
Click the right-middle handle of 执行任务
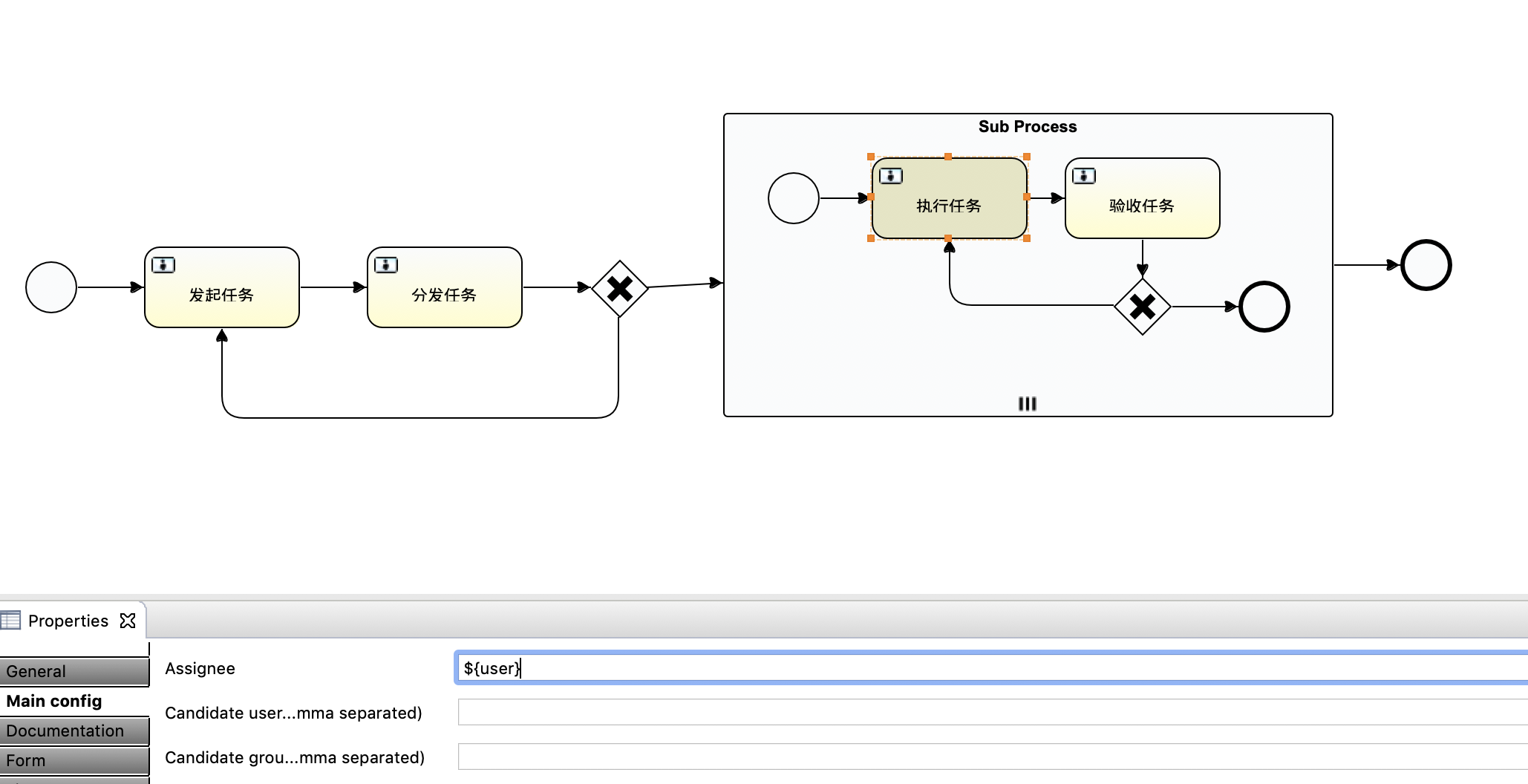(x=1027, y=197)
